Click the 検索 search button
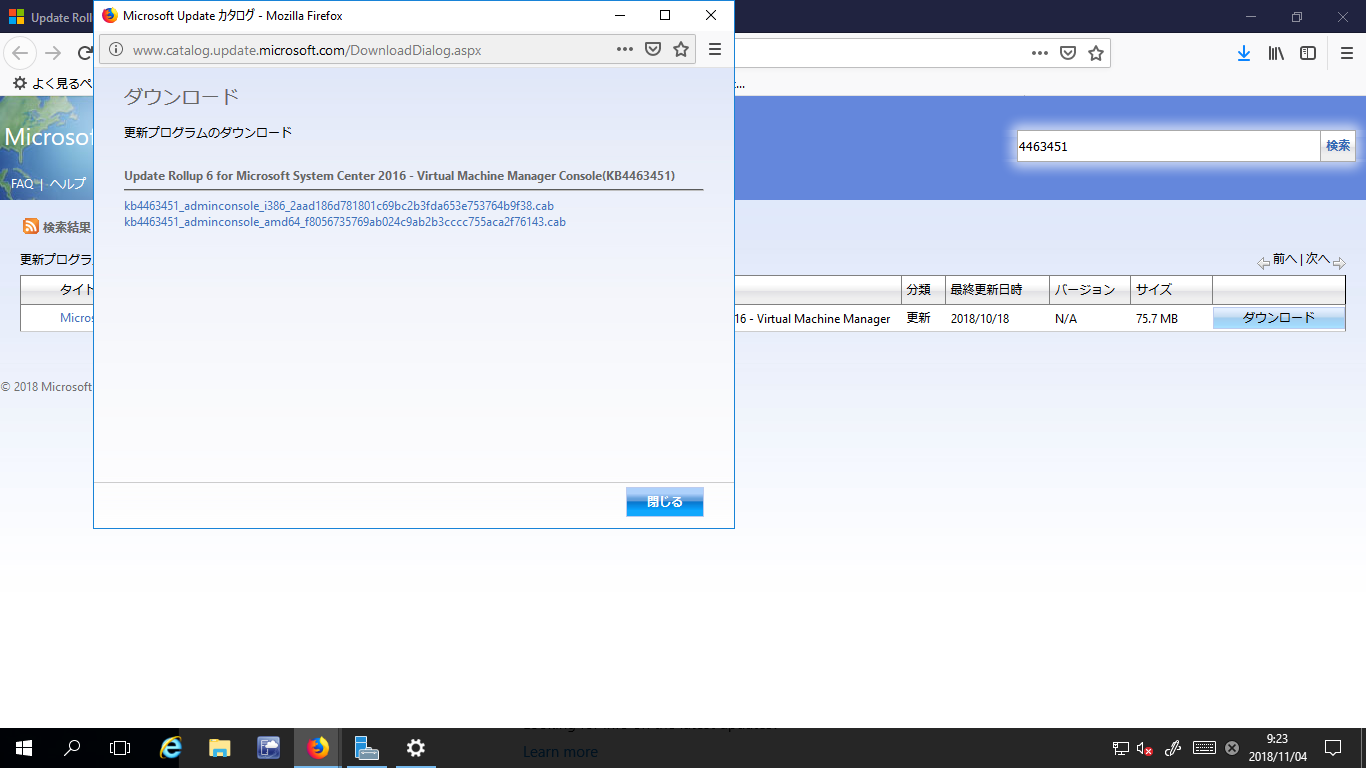This screenshot has height=768, width=1366. tap(1338, 146)
